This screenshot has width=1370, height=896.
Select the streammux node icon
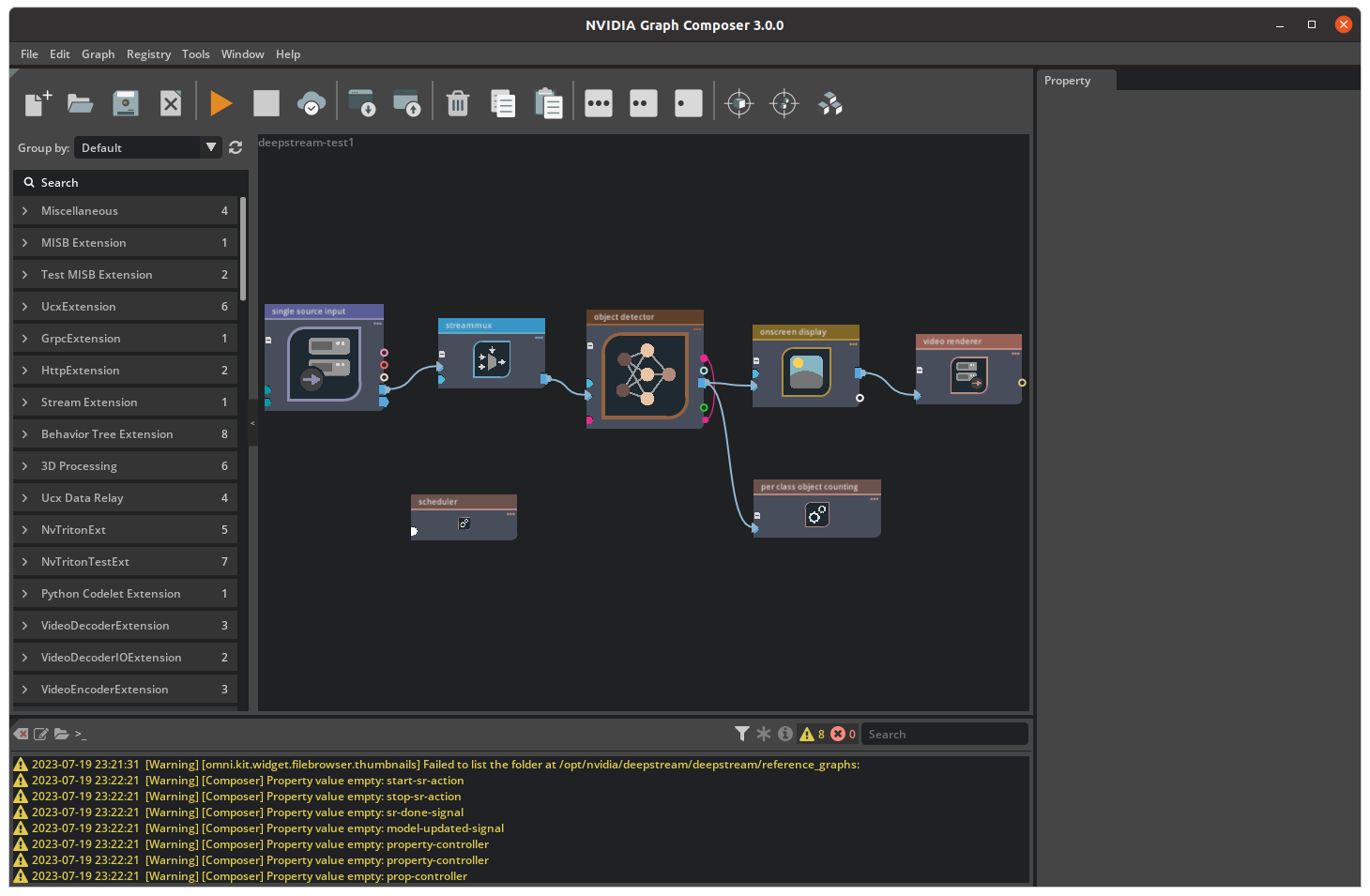[492, 360]
